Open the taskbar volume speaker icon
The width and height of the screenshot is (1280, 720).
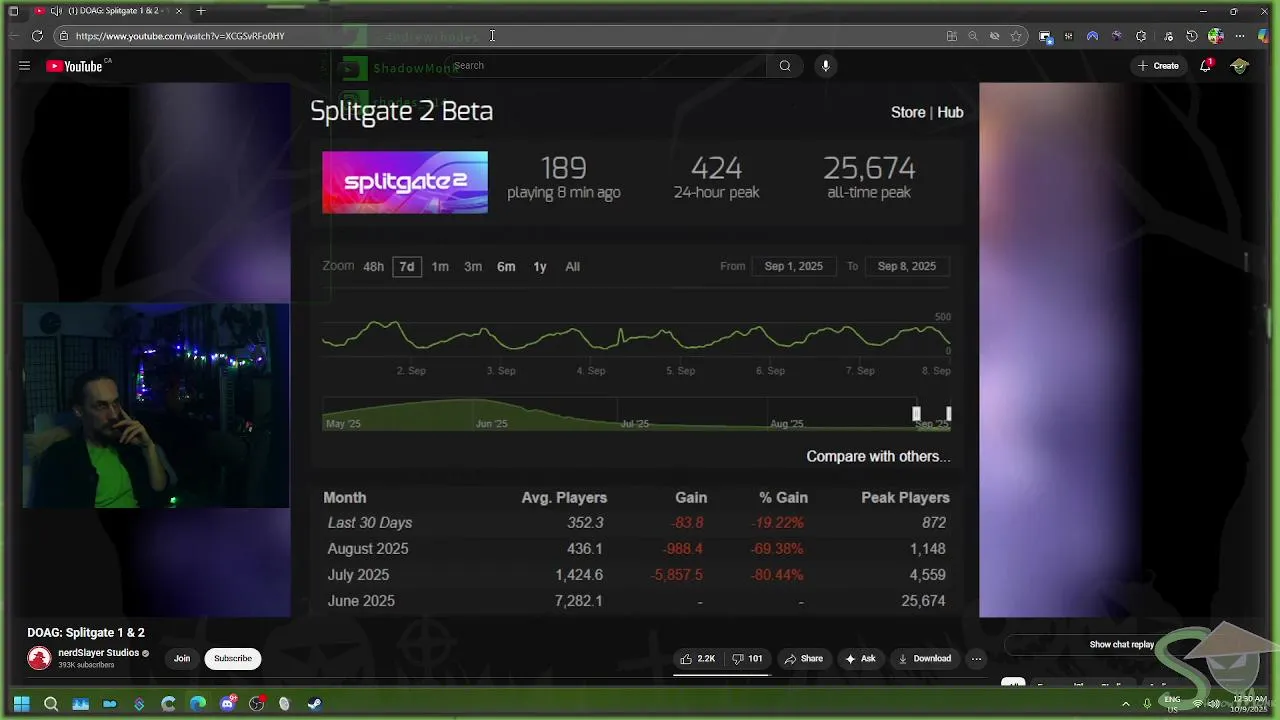pyautogui.click(x=1212, y=704)
